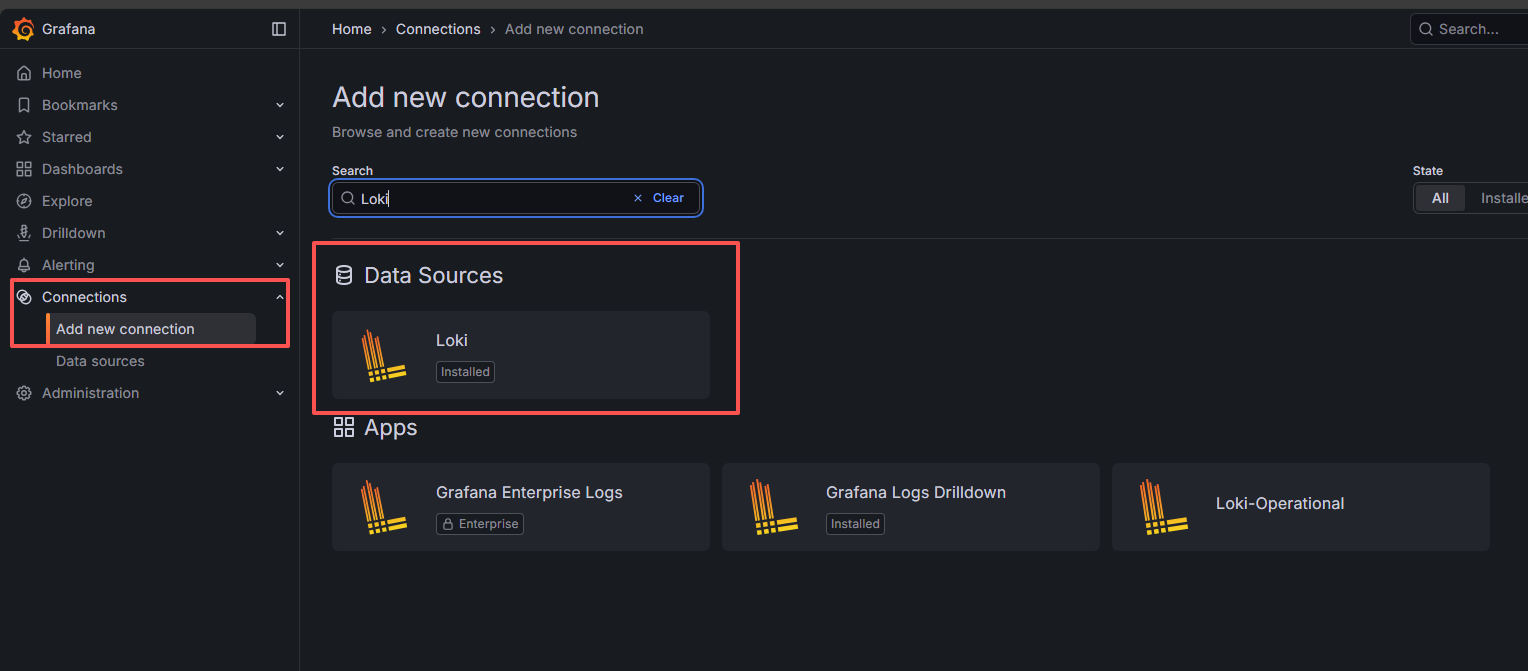Expand the Bookmarks section chevron
Screen dimensions: 1528x671
coord(280,105)
